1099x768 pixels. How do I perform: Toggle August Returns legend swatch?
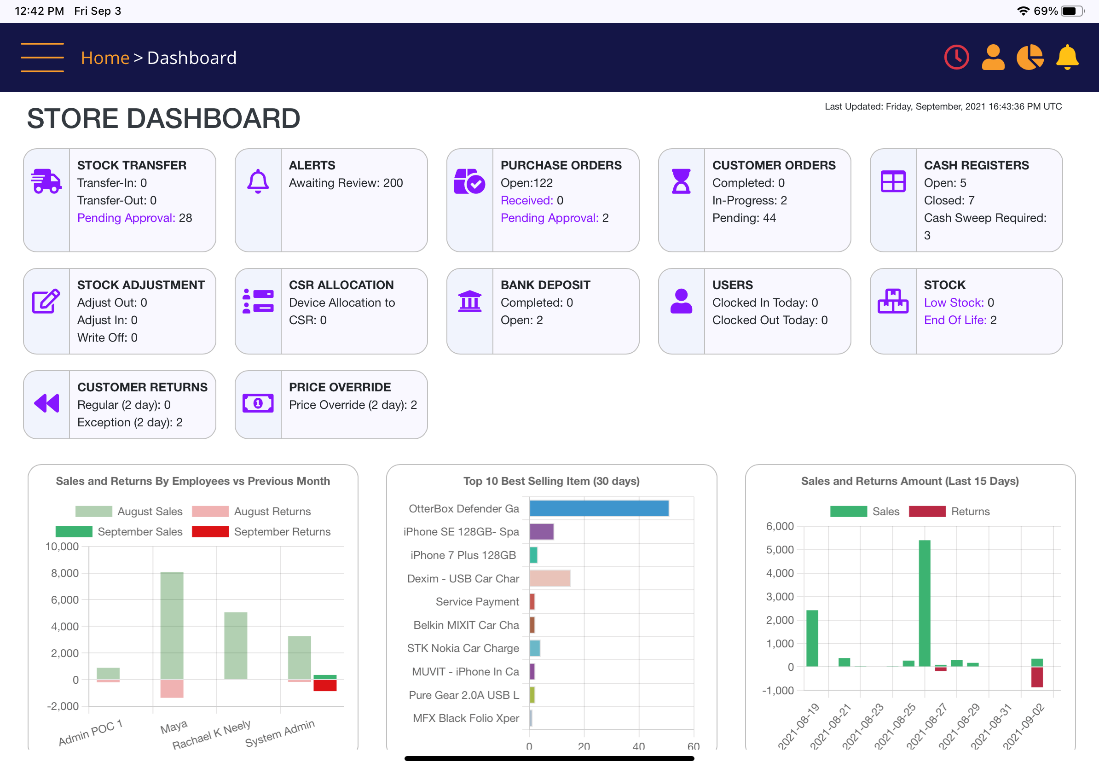click(210, 512)
